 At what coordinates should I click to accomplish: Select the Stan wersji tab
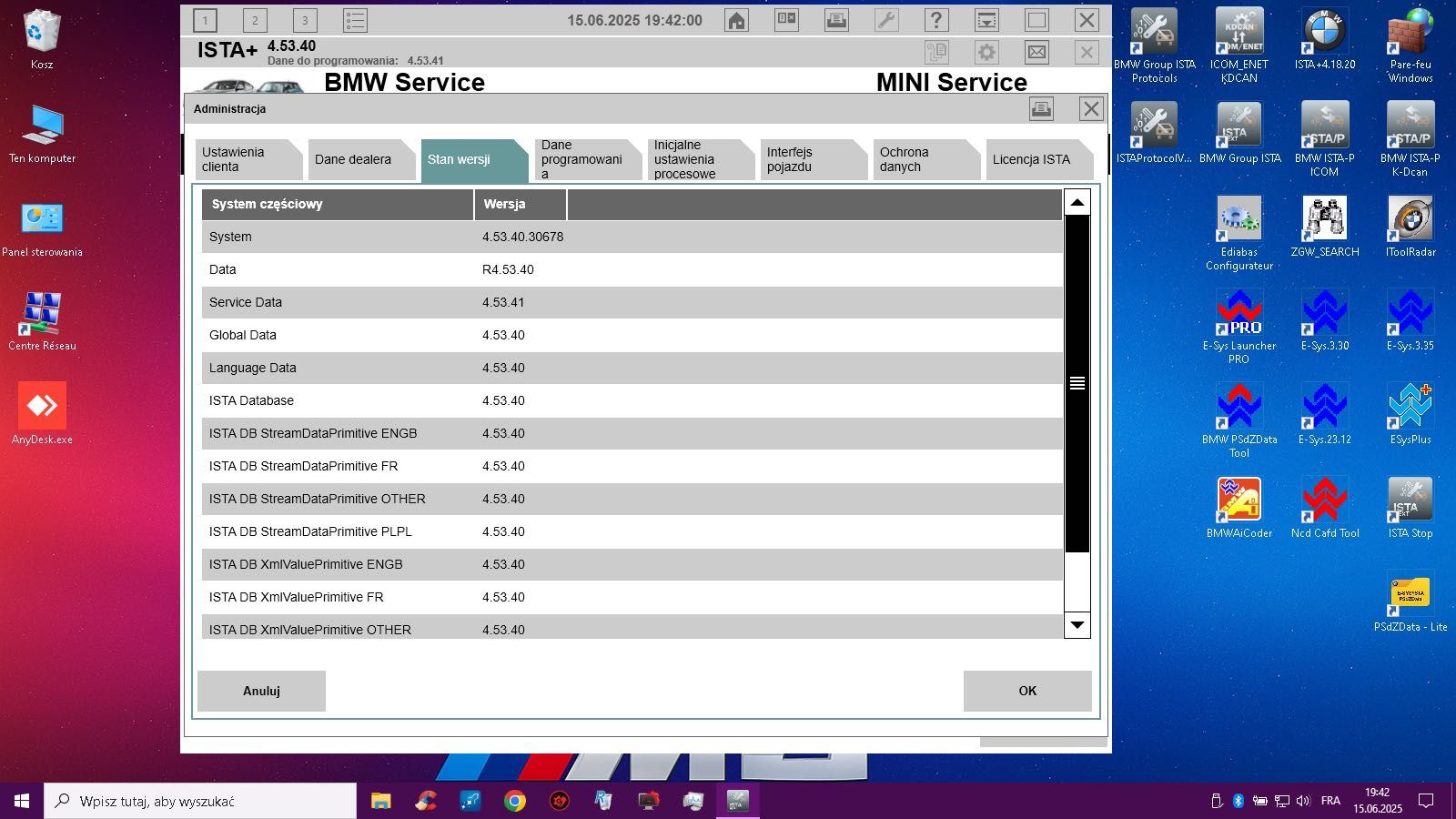tap(474, 159)
